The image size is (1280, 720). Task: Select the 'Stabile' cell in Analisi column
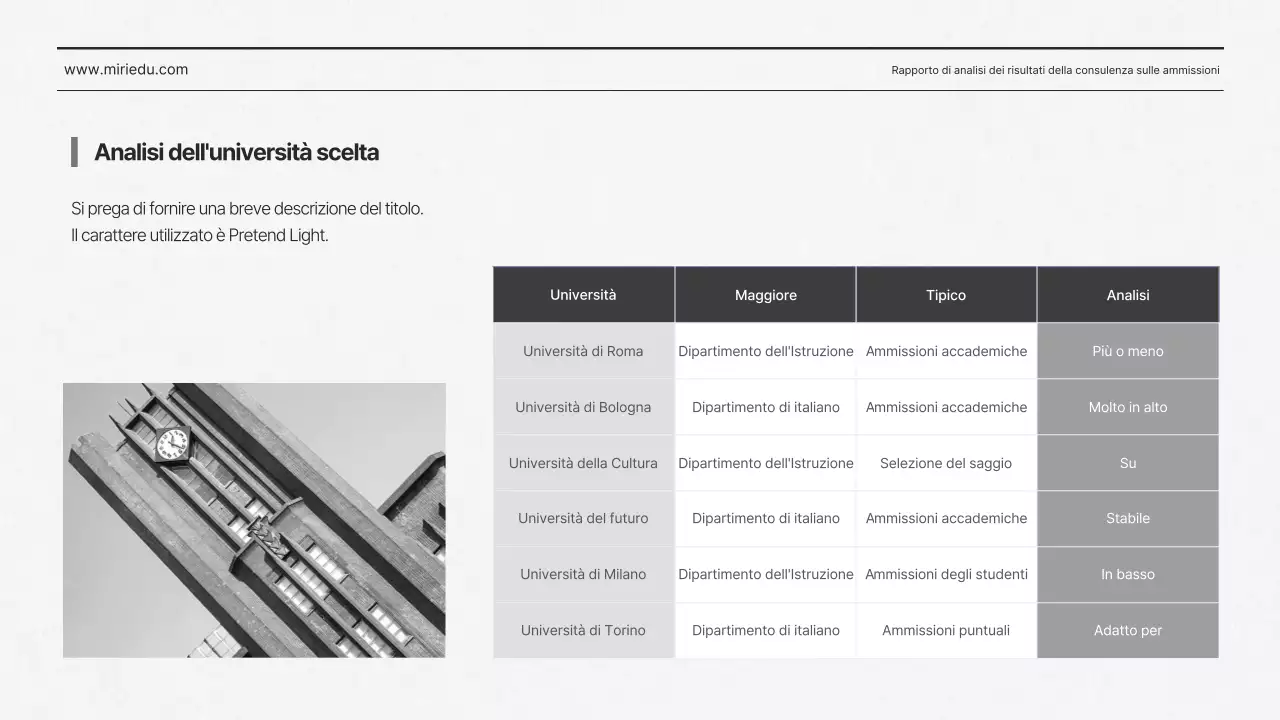coord(1128,518)
